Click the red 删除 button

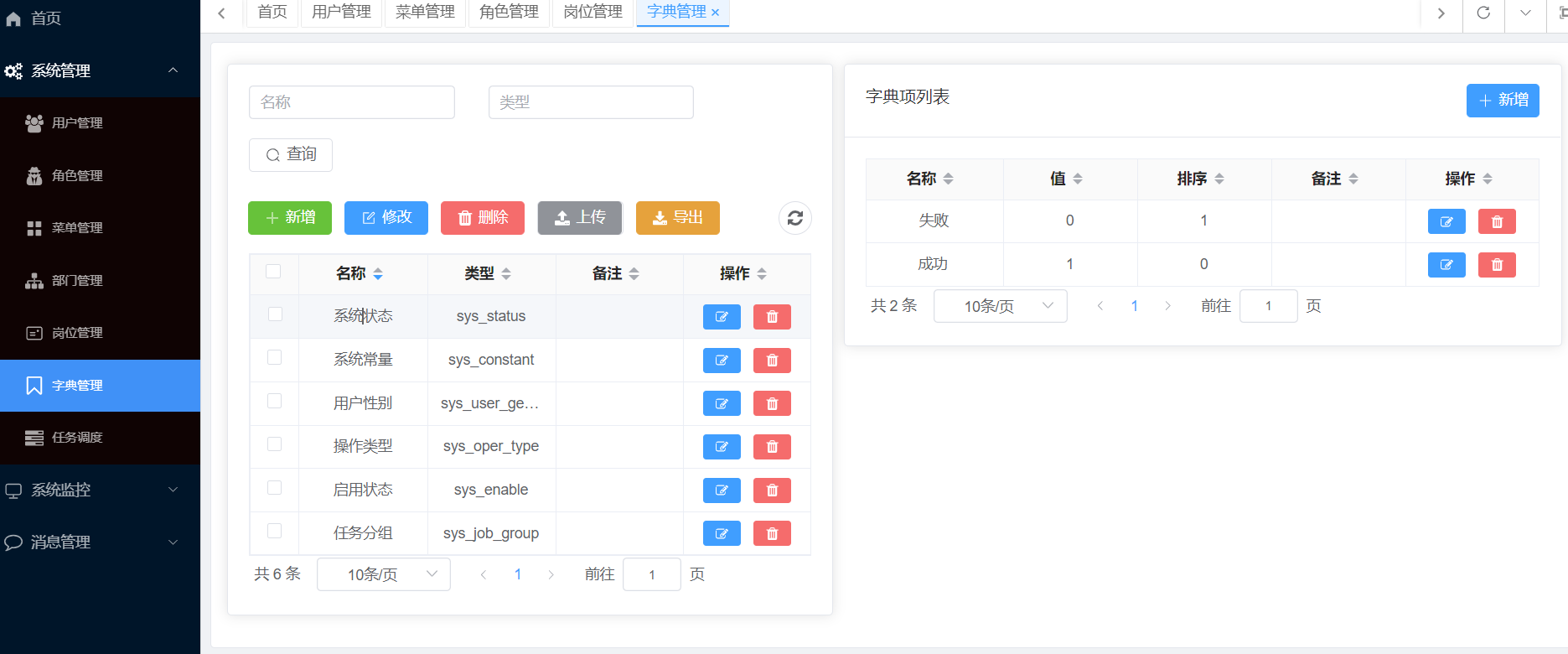483,218
